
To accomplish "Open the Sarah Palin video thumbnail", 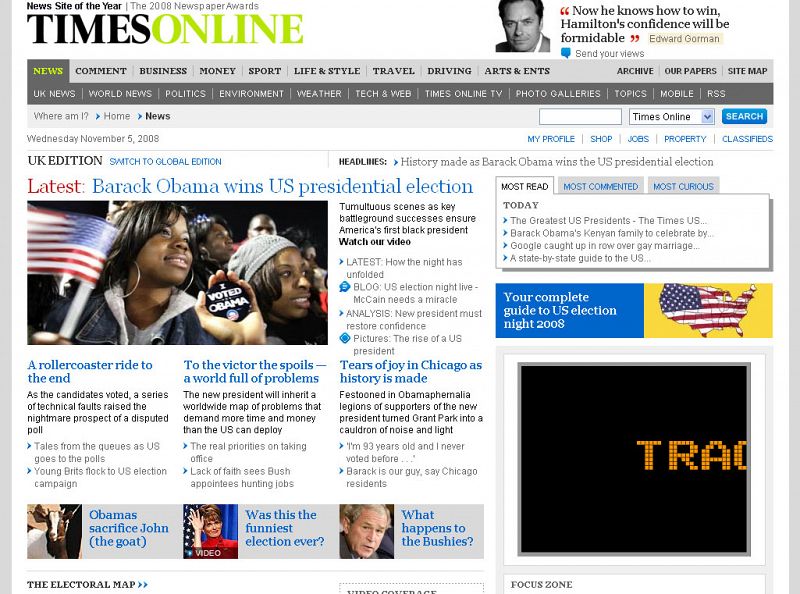I will click(x=210, y=531).
